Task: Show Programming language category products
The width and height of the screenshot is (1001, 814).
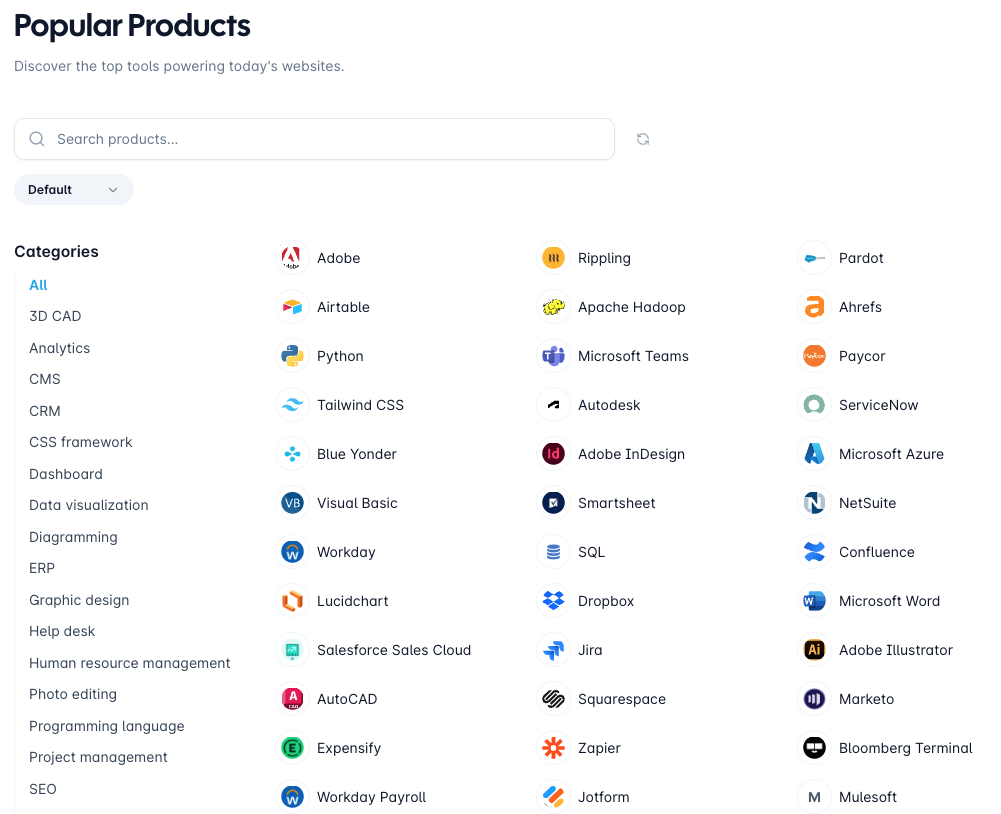Action: coord(107,726)
